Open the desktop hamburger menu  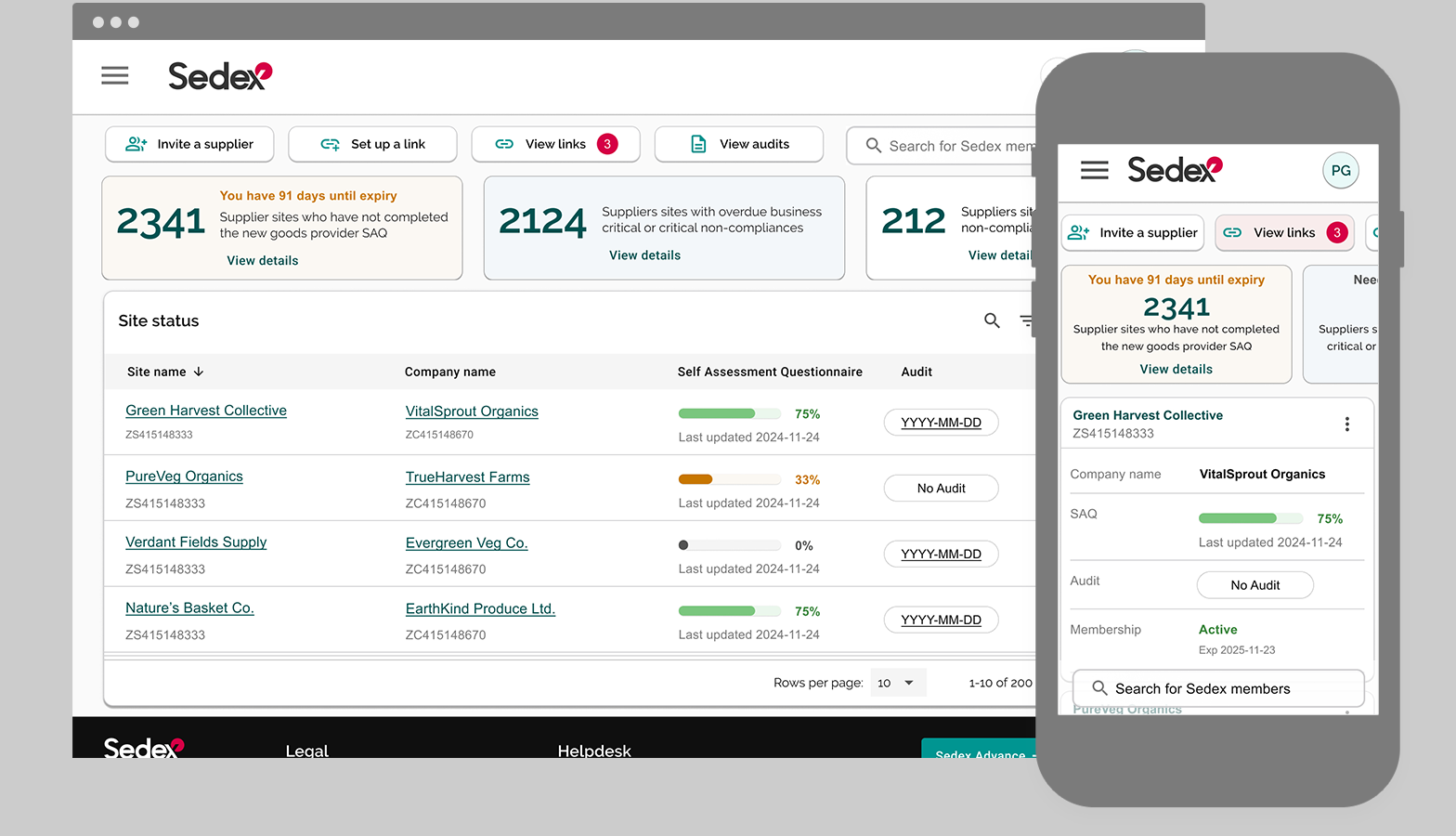coord(115,75)
